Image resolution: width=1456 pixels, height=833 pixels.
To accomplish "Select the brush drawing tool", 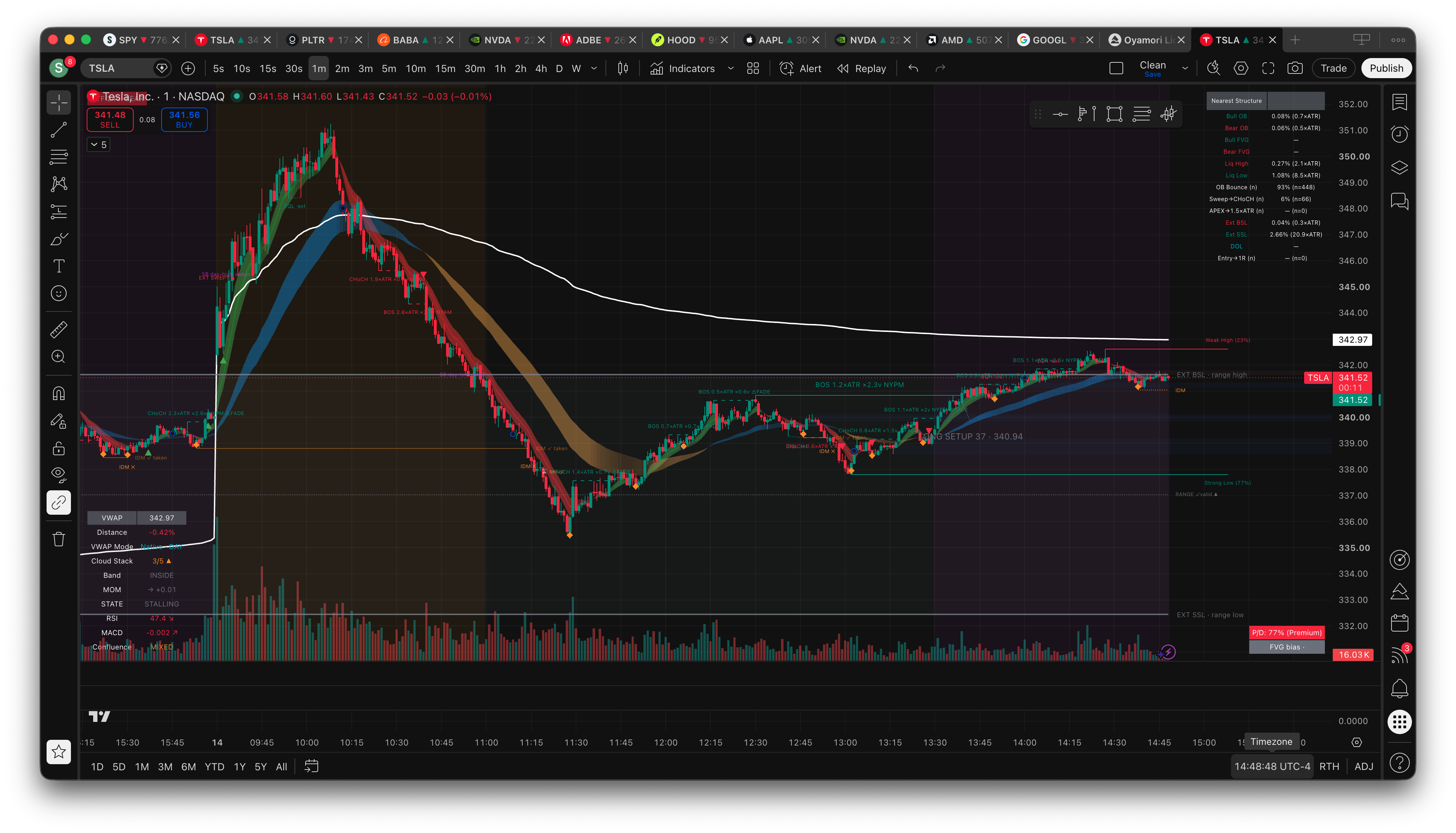I will [59, 239].
